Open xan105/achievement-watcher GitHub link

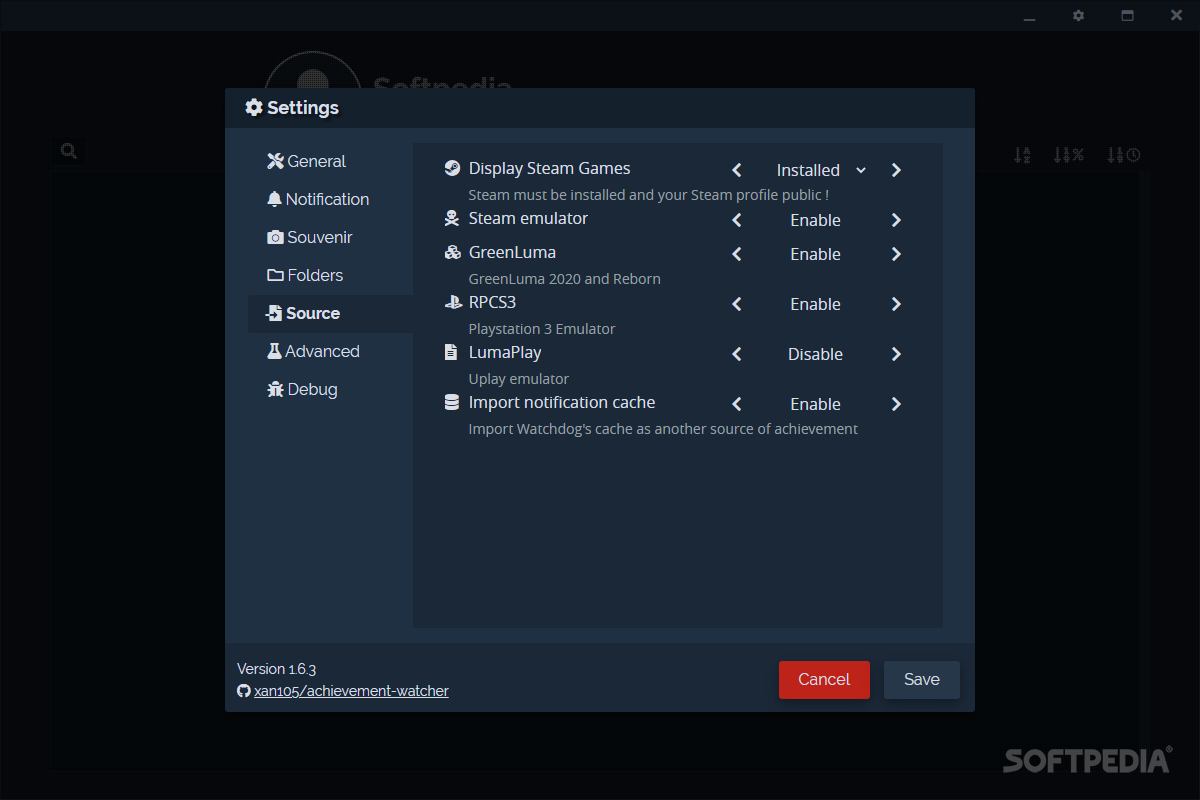[351, 691]
